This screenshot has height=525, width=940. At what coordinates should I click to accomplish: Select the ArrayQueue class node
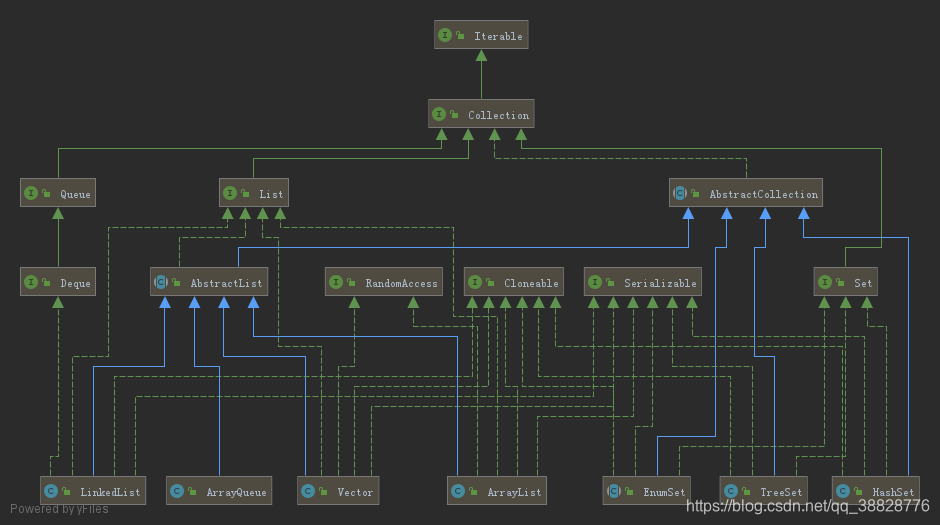tap(219, 491)
